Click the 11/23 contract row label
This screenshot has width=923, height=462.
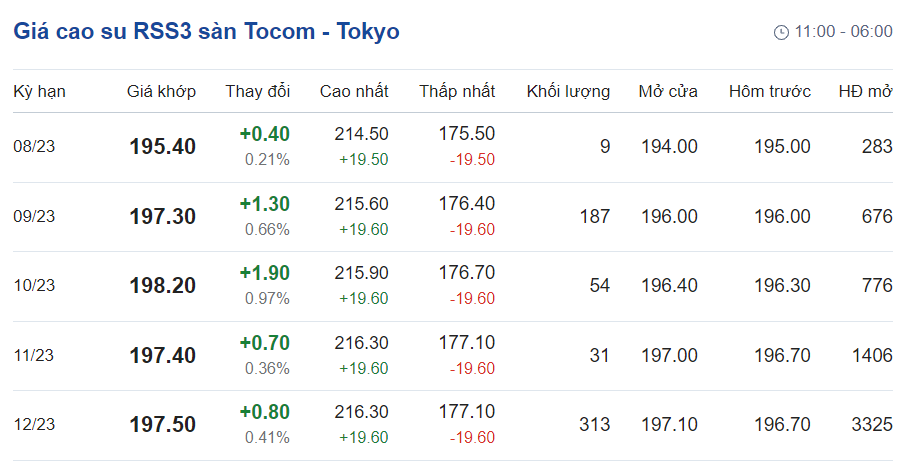coord(34,355)
